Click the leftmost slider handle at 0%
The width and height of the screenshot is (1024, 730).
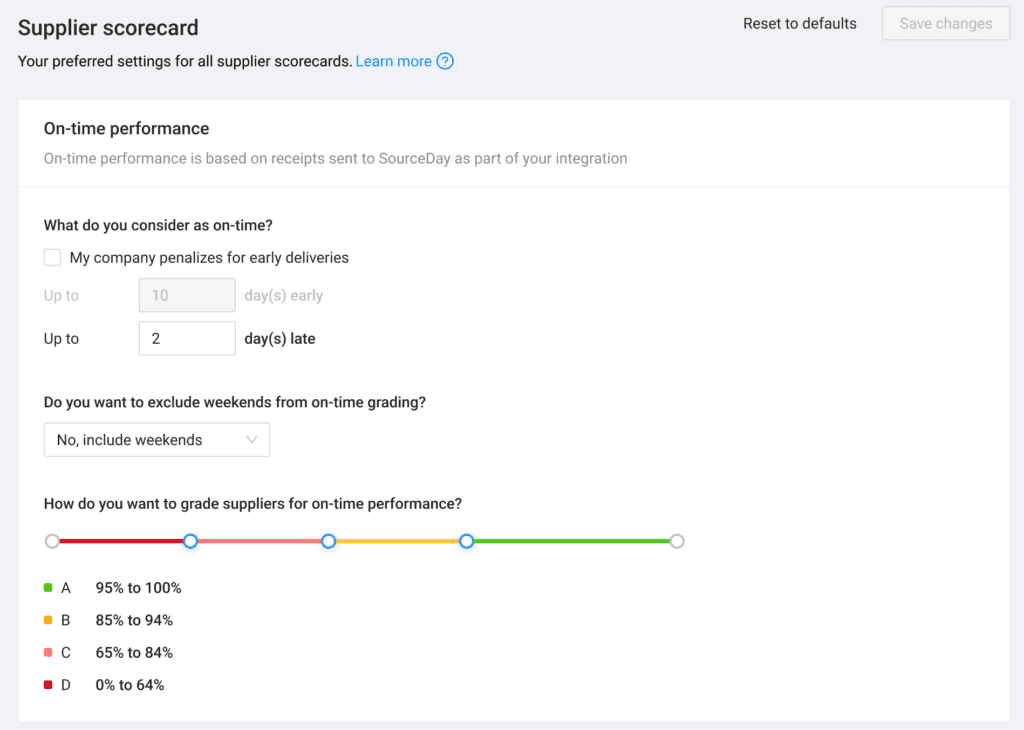tap(52, 540)
